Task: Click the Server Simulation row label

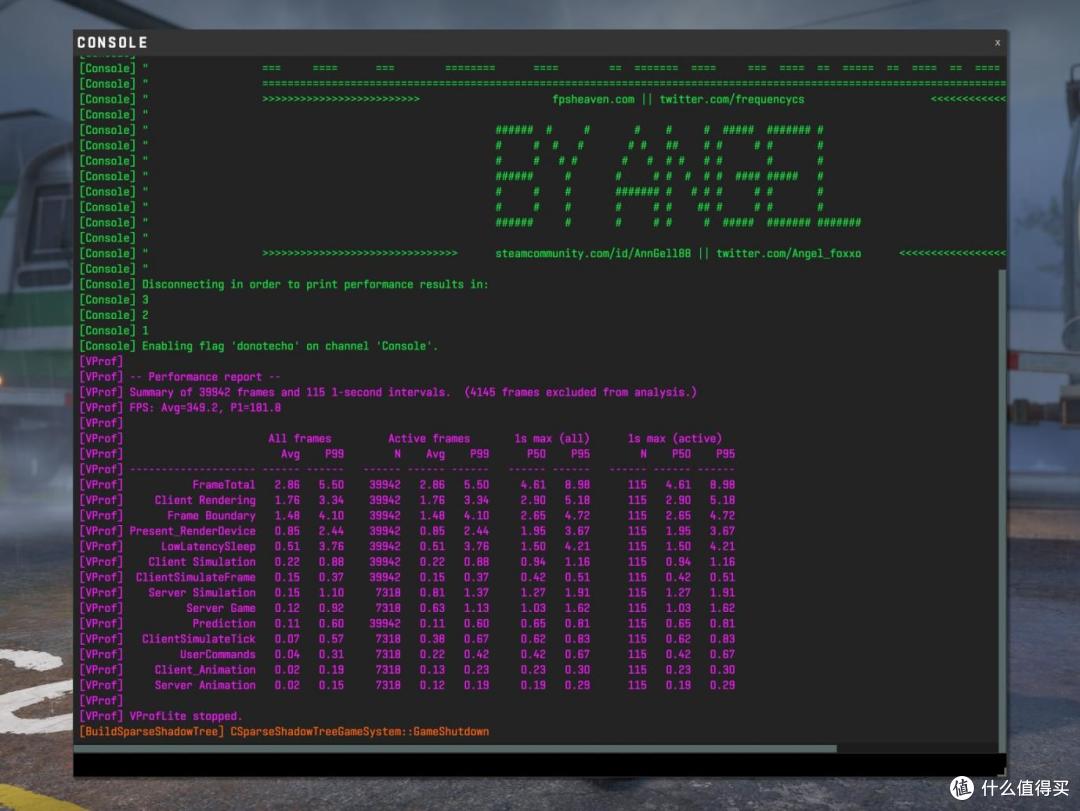Action: 202,593
